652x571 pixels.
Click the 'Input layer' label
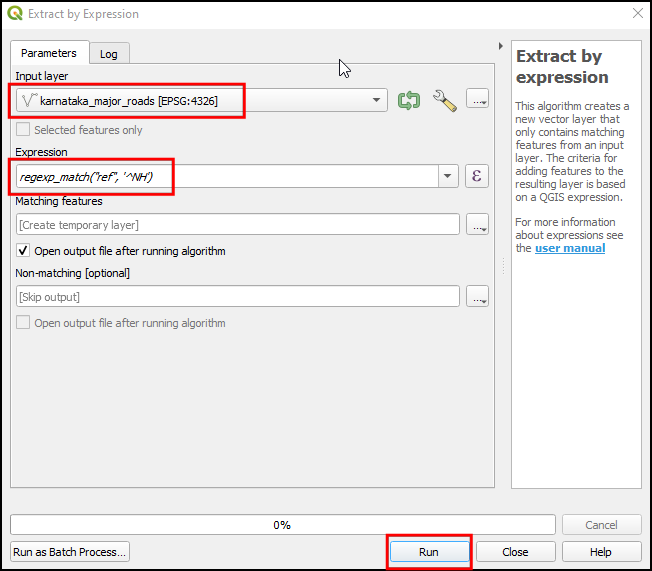click(x=42, y=76)
